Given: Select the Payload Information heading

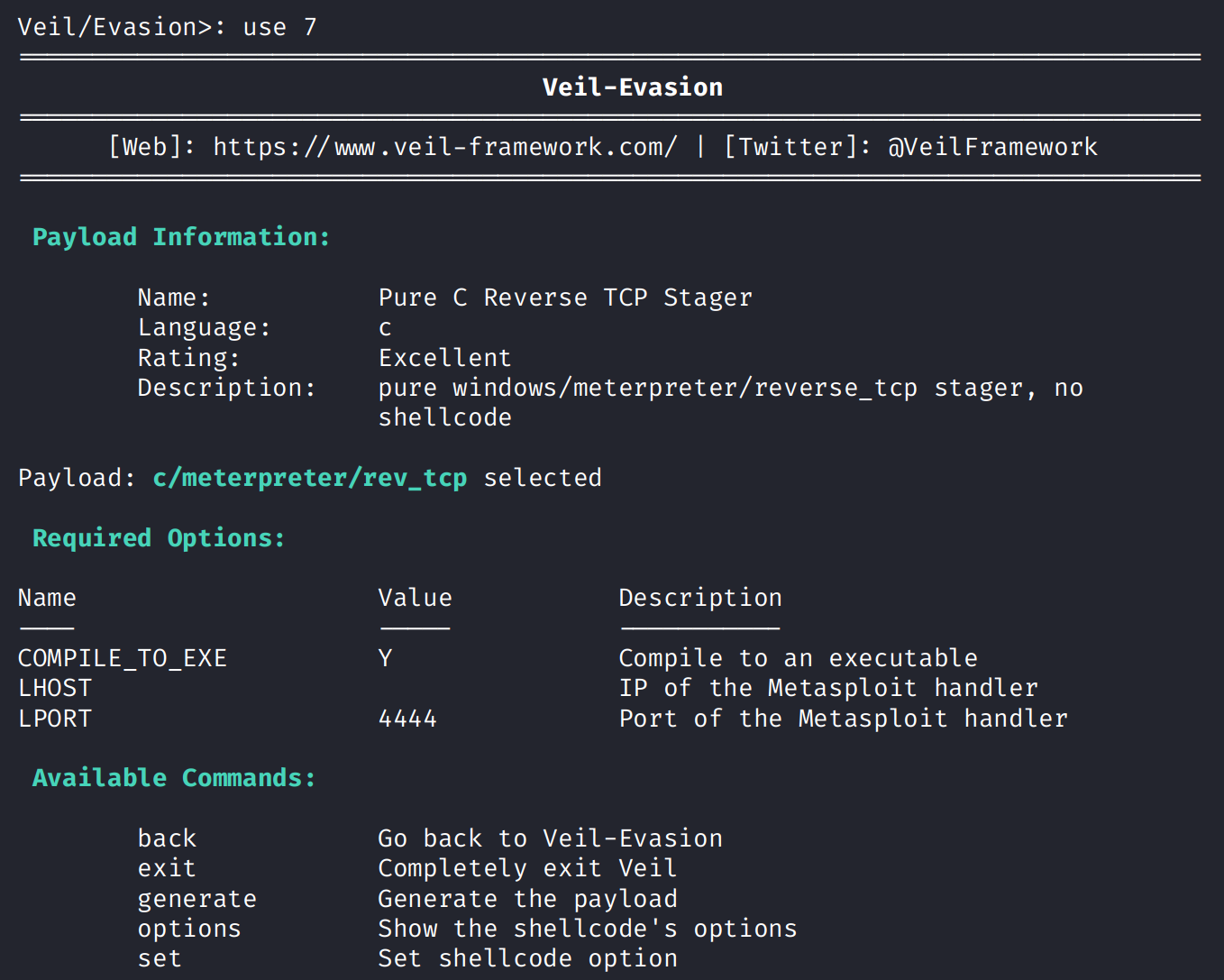Looking at the screenshot, I should coord(181,237).
